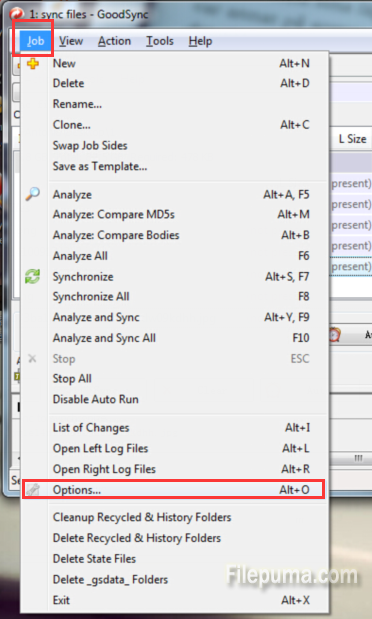This screenshot has height=619, width=372.
Task: Choose Delete State Files
Action: (175, 559)
